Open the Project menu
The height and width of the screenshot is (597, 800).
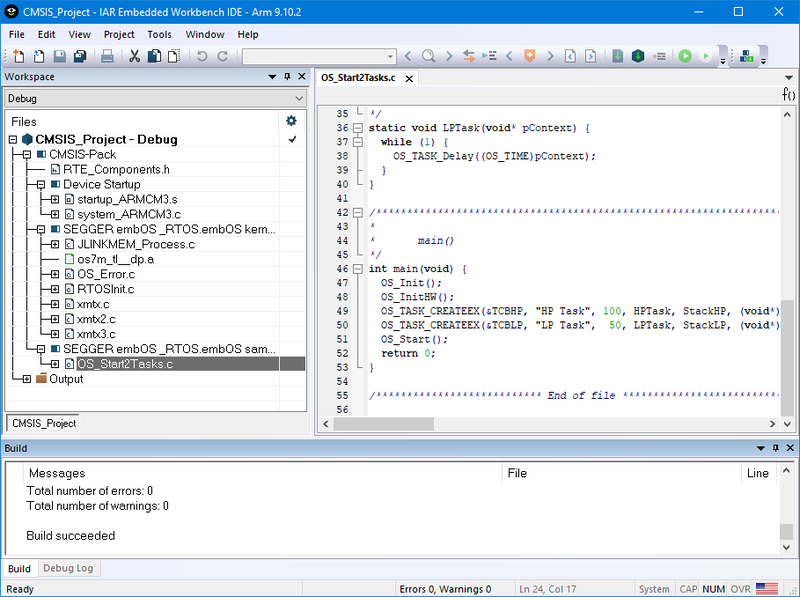(119, 34)
